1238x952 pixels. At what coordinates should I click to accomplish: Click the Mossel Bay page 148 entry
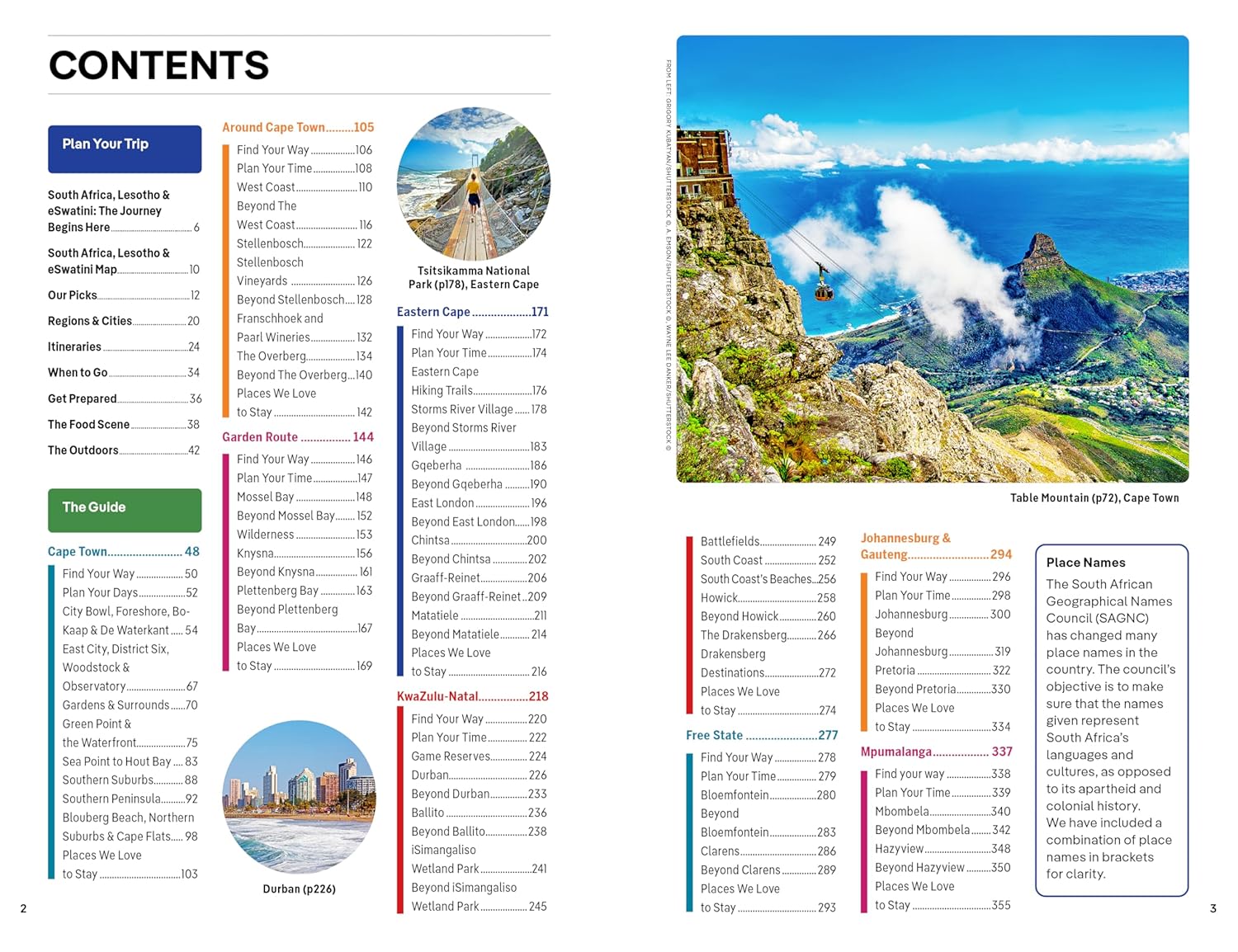(x=304, y=497)
